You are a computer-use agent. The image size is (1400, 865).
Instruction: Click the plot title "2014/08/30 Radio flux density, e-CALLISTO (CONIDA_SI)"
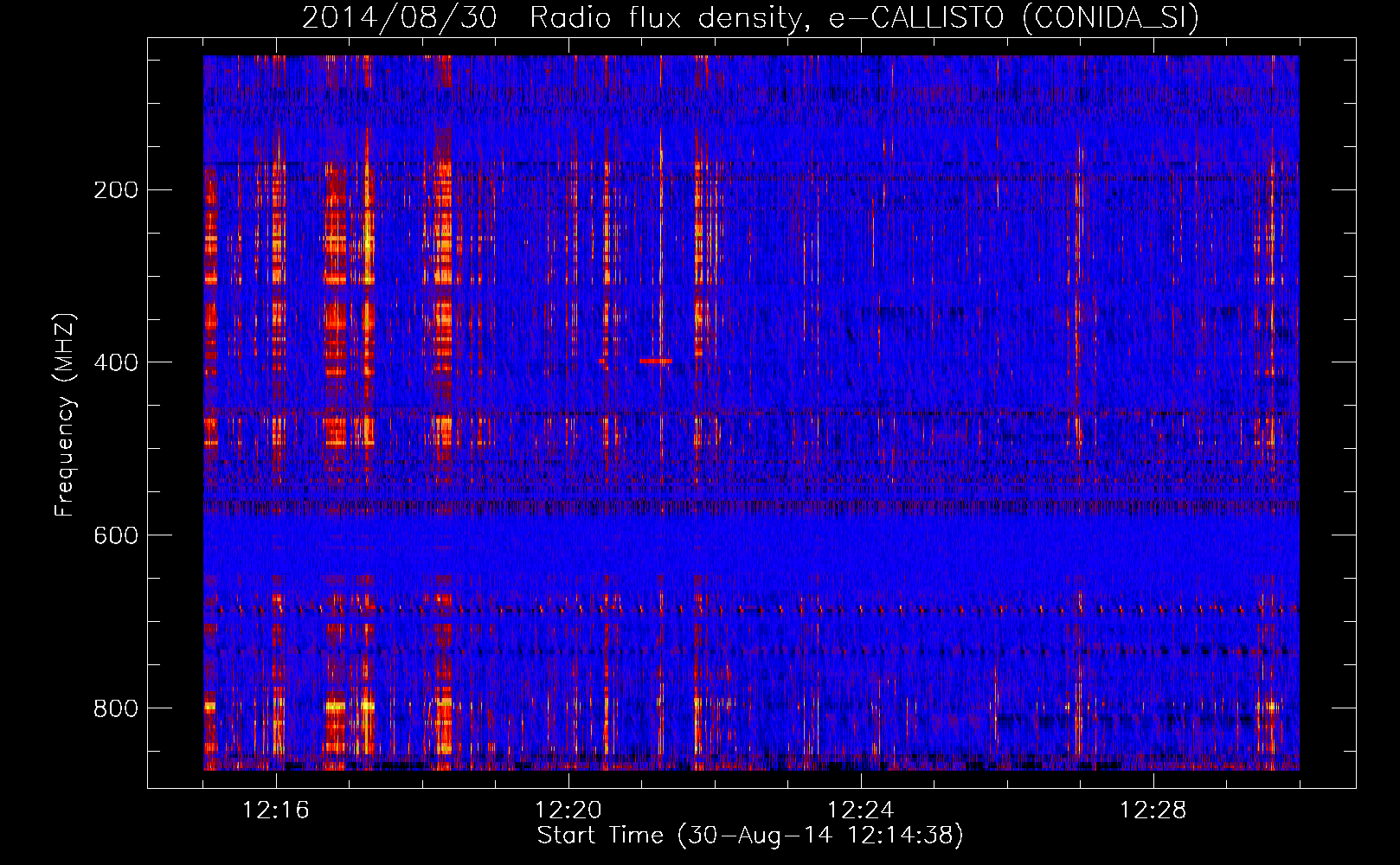click(750, 17)
